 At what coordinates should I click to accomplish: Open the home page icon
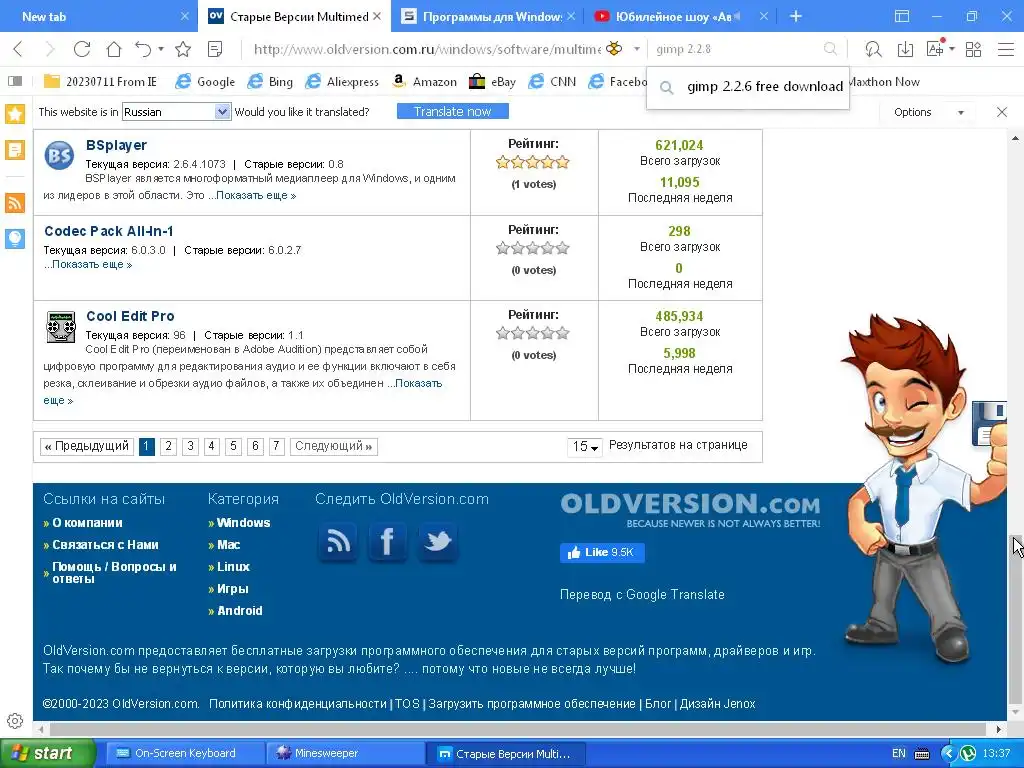(x=114, y=49)
